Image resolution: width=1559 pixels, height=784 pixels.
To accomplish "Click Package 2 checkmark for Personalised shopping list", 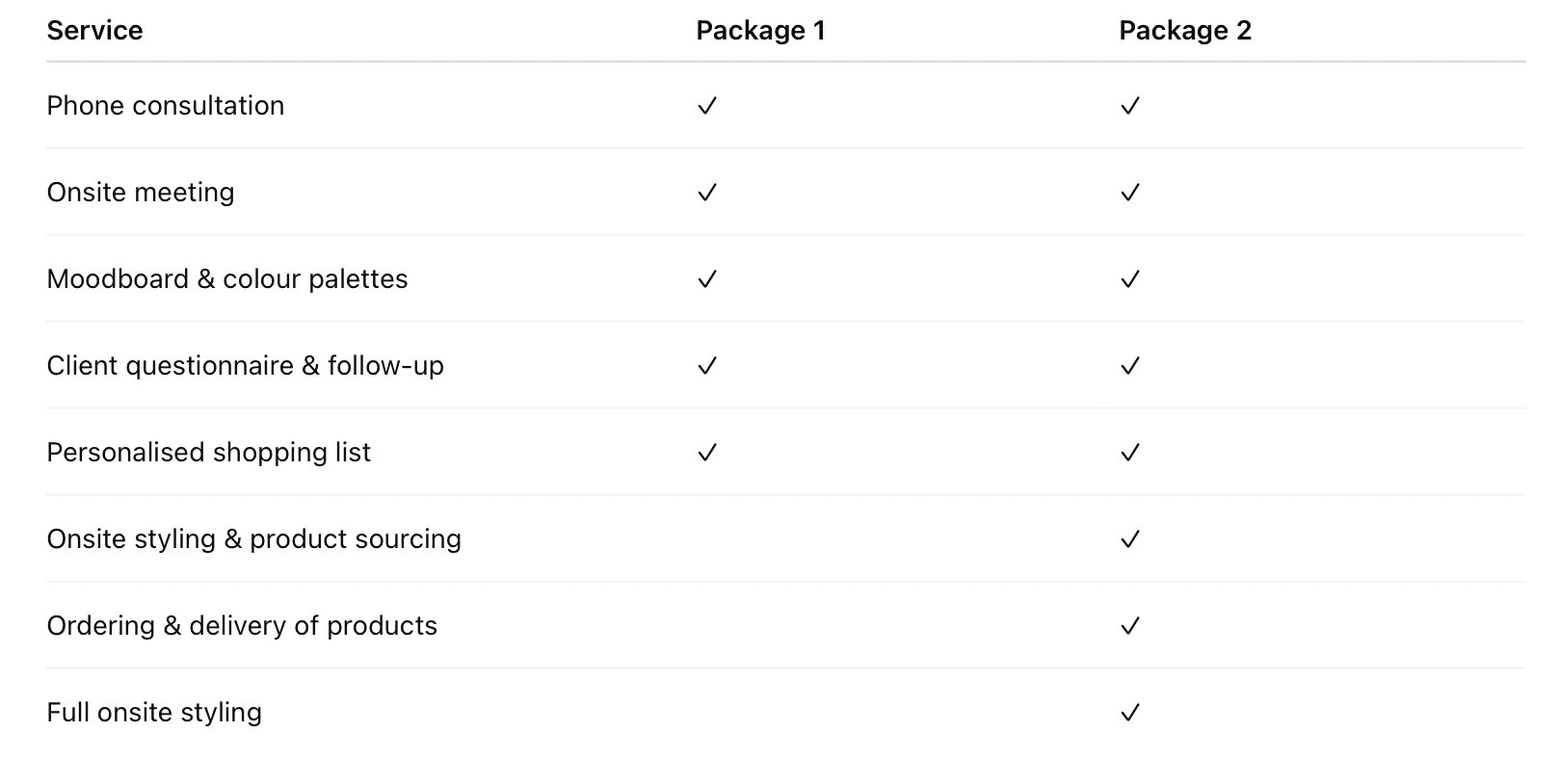I will pyautogui.click(x=1130, y=453).
